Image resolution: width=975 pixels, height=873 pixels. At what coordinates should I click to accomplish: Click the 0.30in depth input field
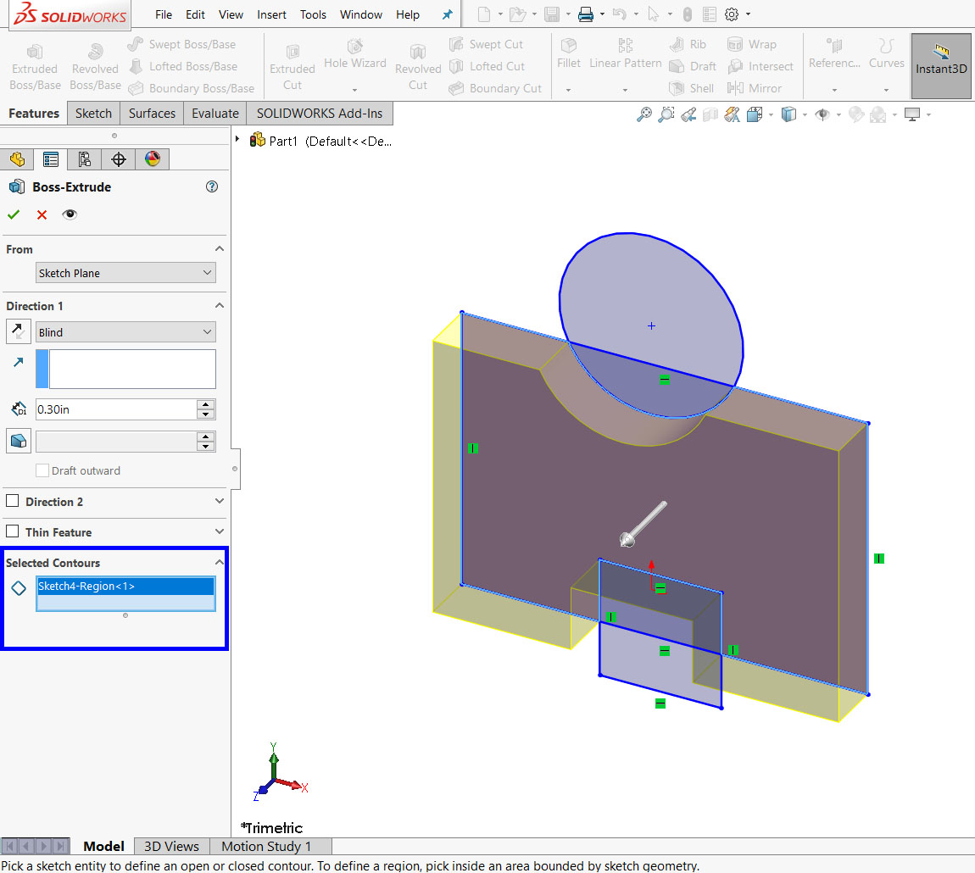tap(115, 409)
